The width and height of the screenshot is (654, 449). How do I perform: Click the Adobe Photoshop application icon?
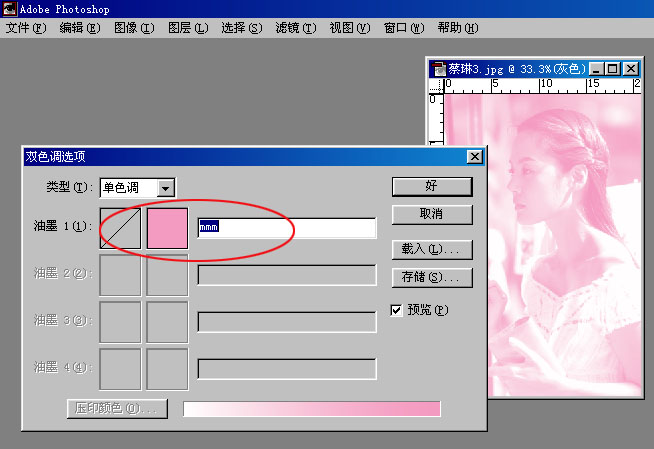click(x=9, y=9)
